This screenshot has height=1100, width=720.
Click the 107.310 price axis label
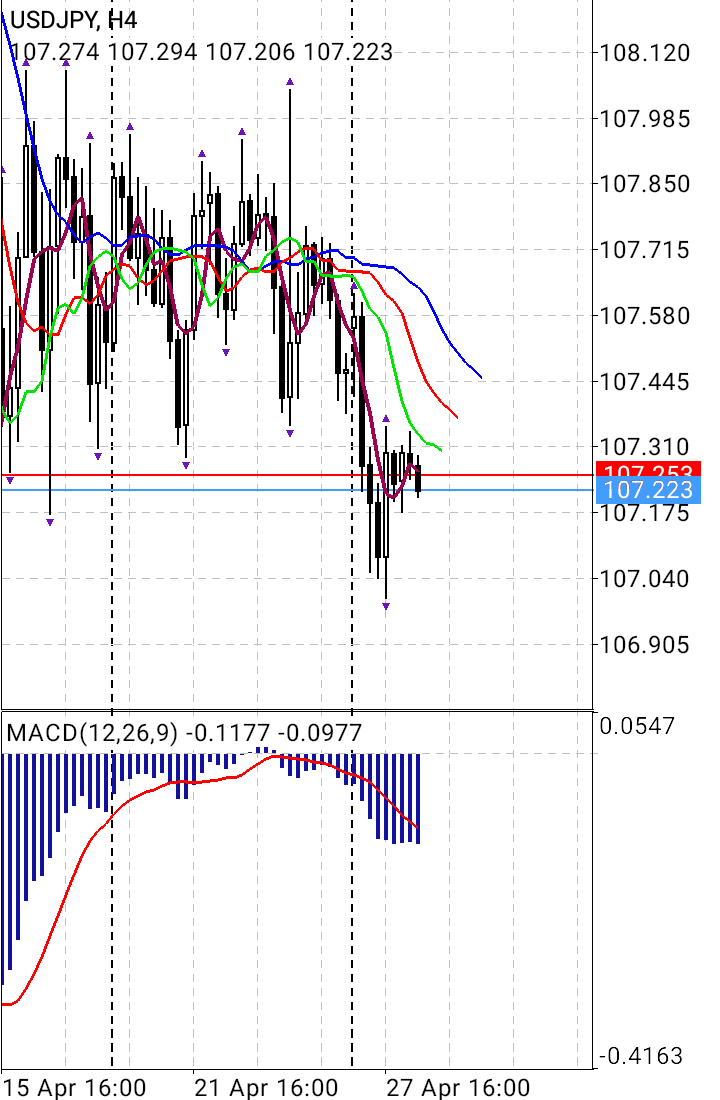click(x=644, y=447)
